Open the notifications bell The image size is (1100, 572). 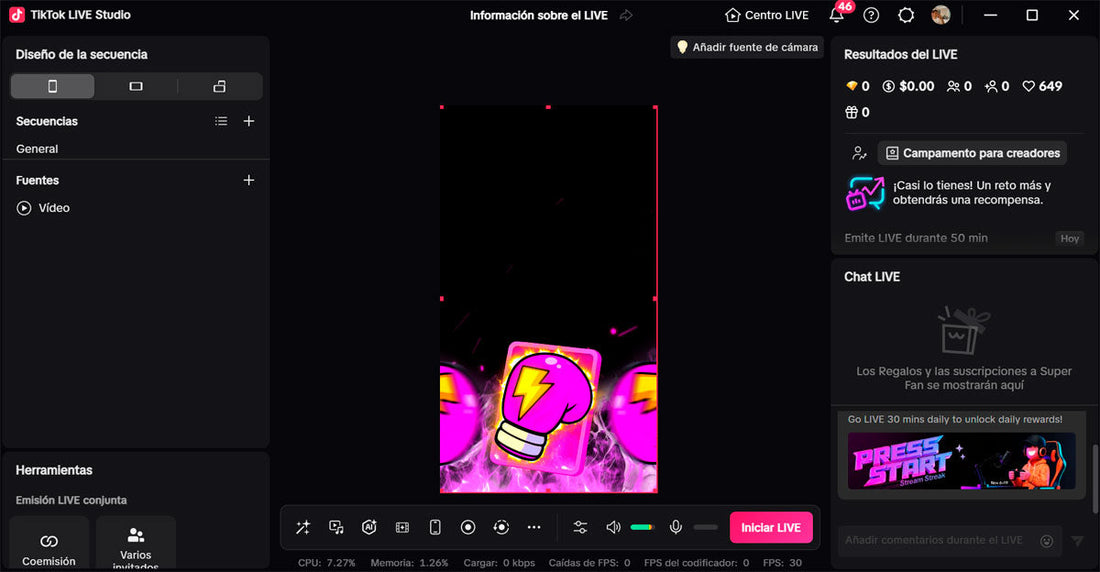[x=836, y=15]
